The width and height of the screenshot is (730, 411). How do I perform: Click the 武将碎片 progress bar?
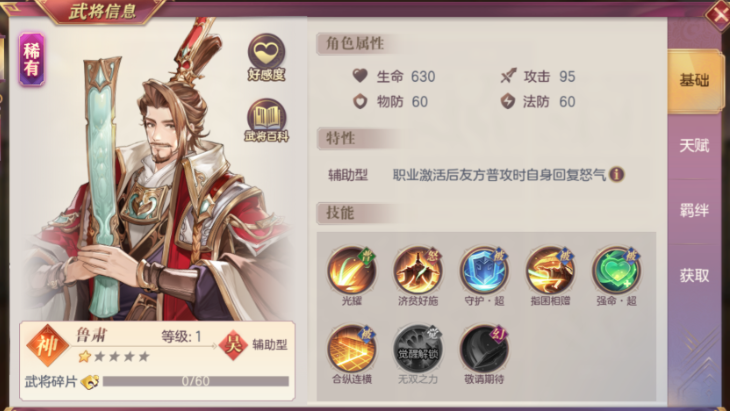pos(196,381)
